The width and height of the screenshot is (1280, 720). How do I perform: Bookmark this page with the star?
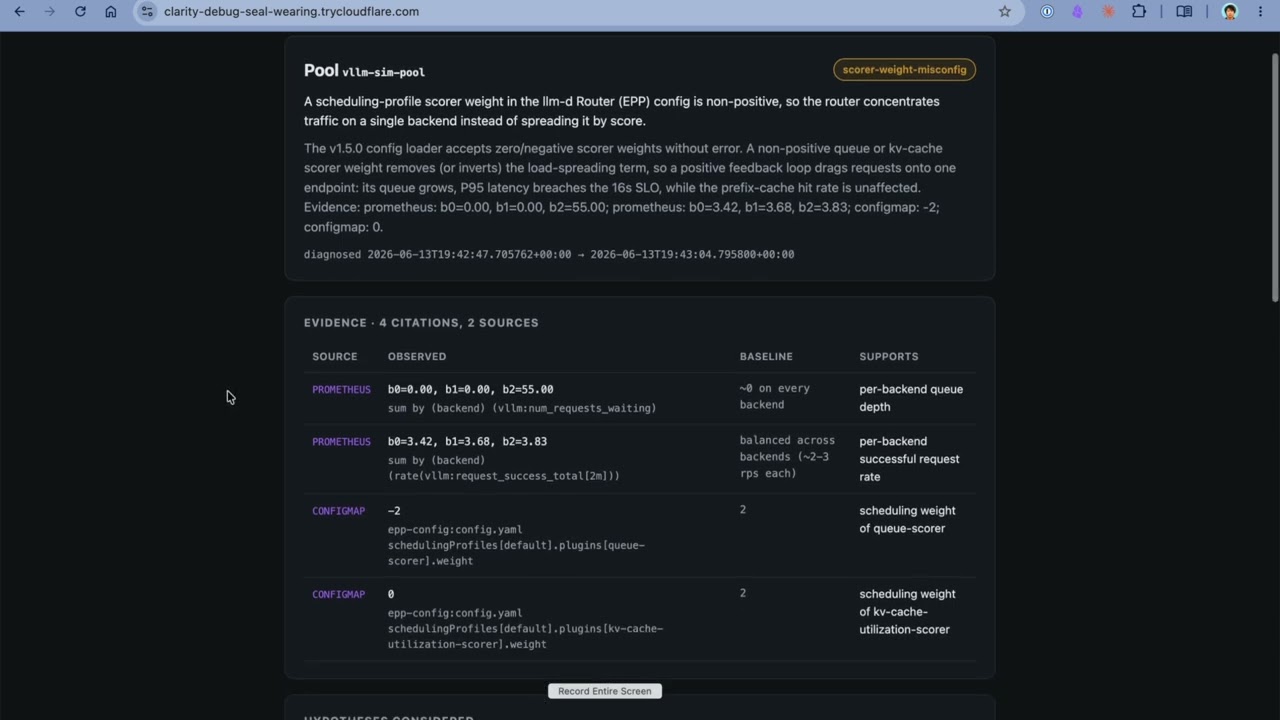[1005, 11]
